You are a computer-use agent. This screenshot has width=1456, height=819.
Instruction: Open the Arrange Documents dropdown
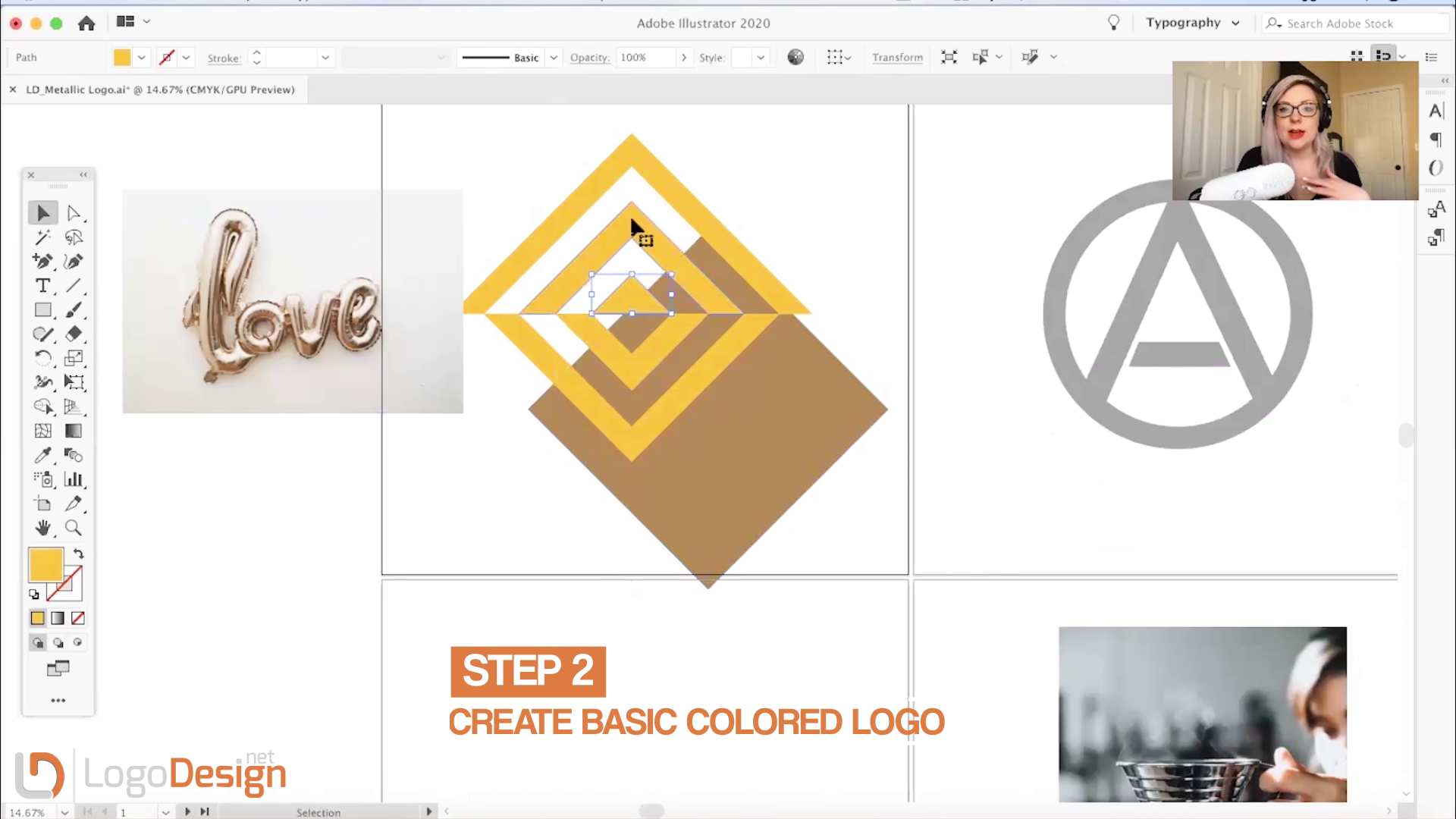click(x=133, y=22)
